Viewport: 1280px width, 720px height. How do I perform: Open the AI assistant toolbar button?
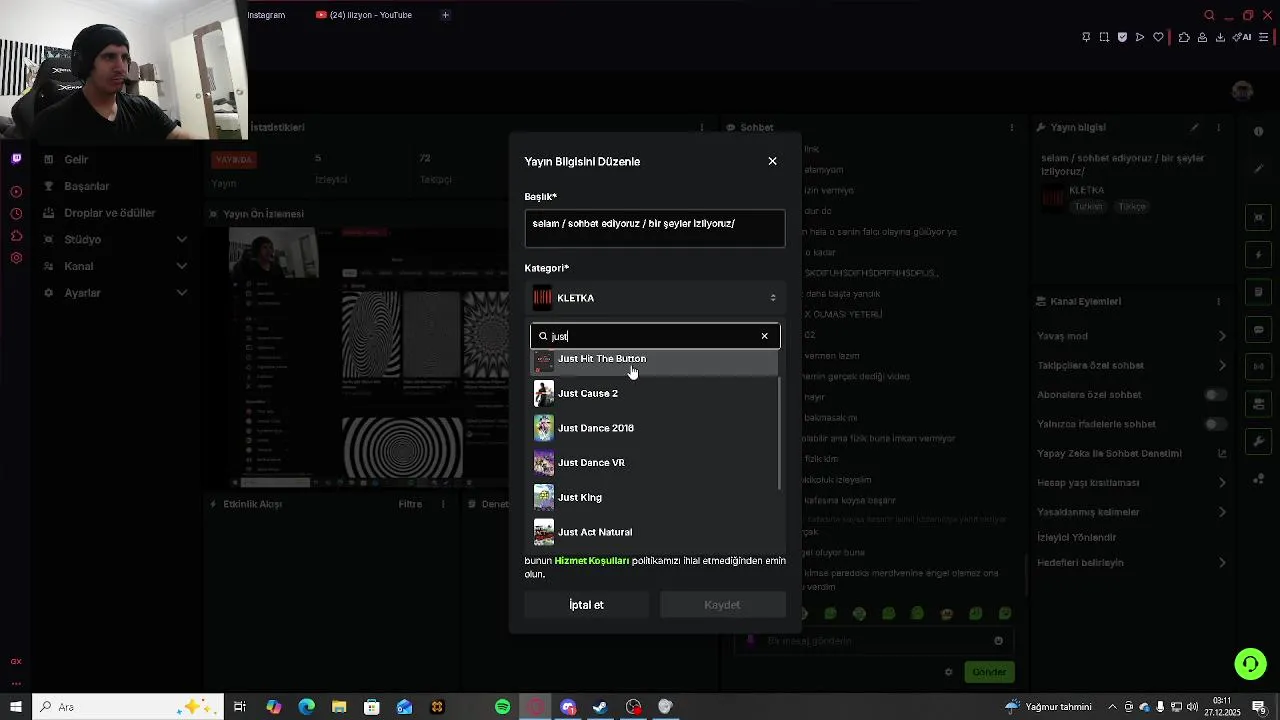[1242, 38]
